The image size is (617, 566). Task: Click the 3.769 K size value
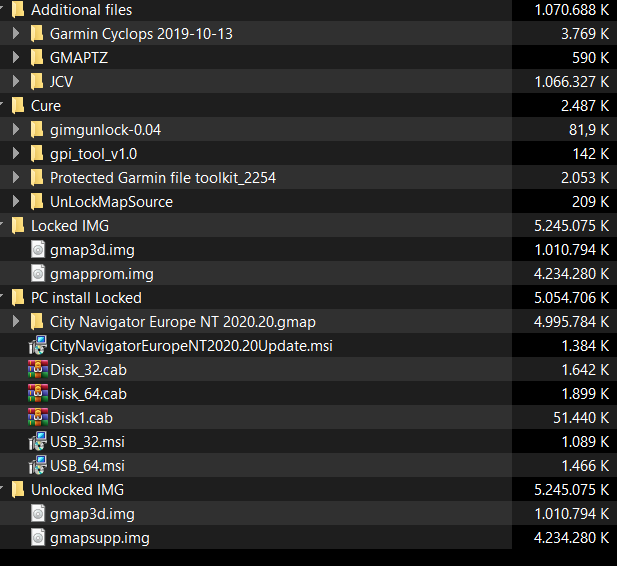pyautogui.click(x=585, y=34)
